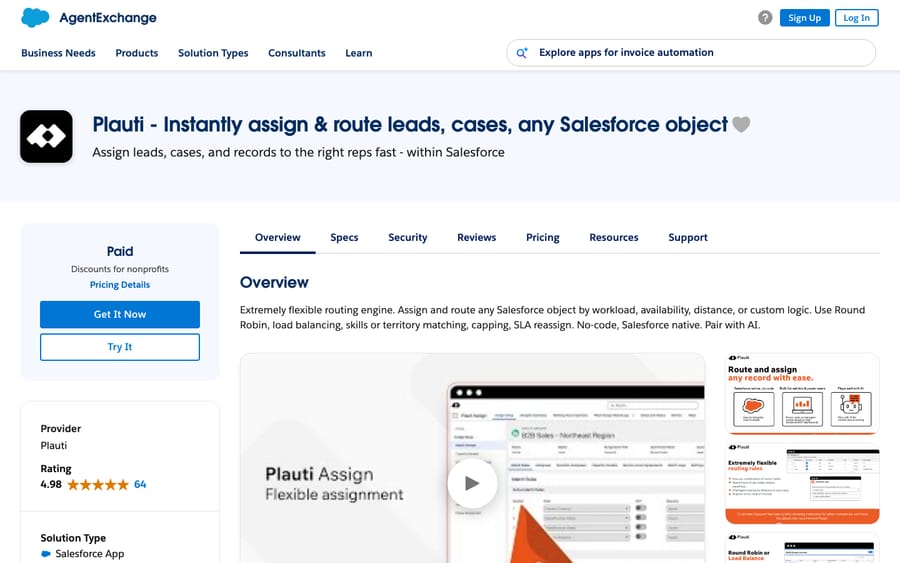Open Pricing Details link
Image resolution: width=900 pixels, height=563 pixels.
[120, 285]
